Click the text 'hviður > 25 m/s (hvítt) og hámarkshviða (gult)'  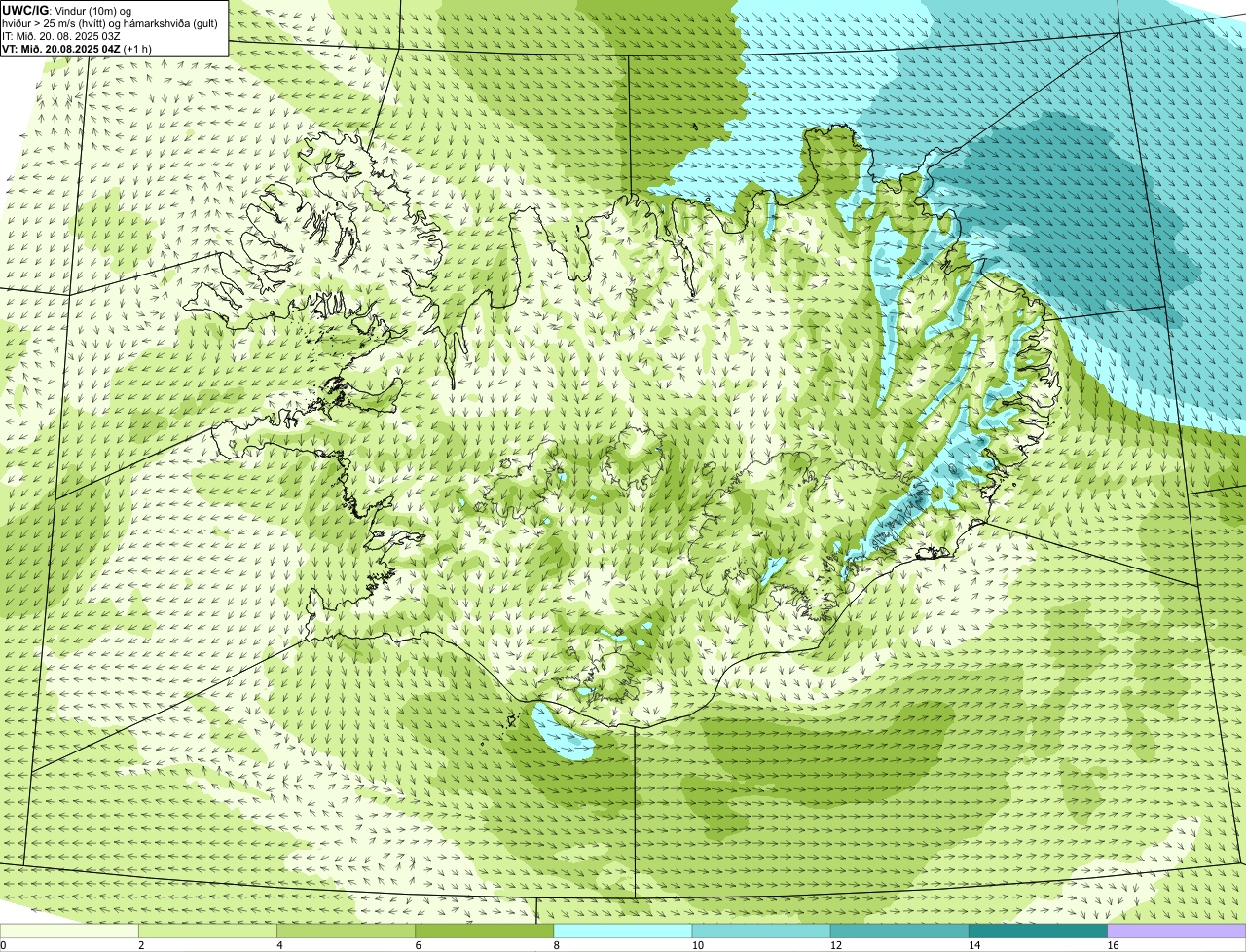(x=110, y=23)
